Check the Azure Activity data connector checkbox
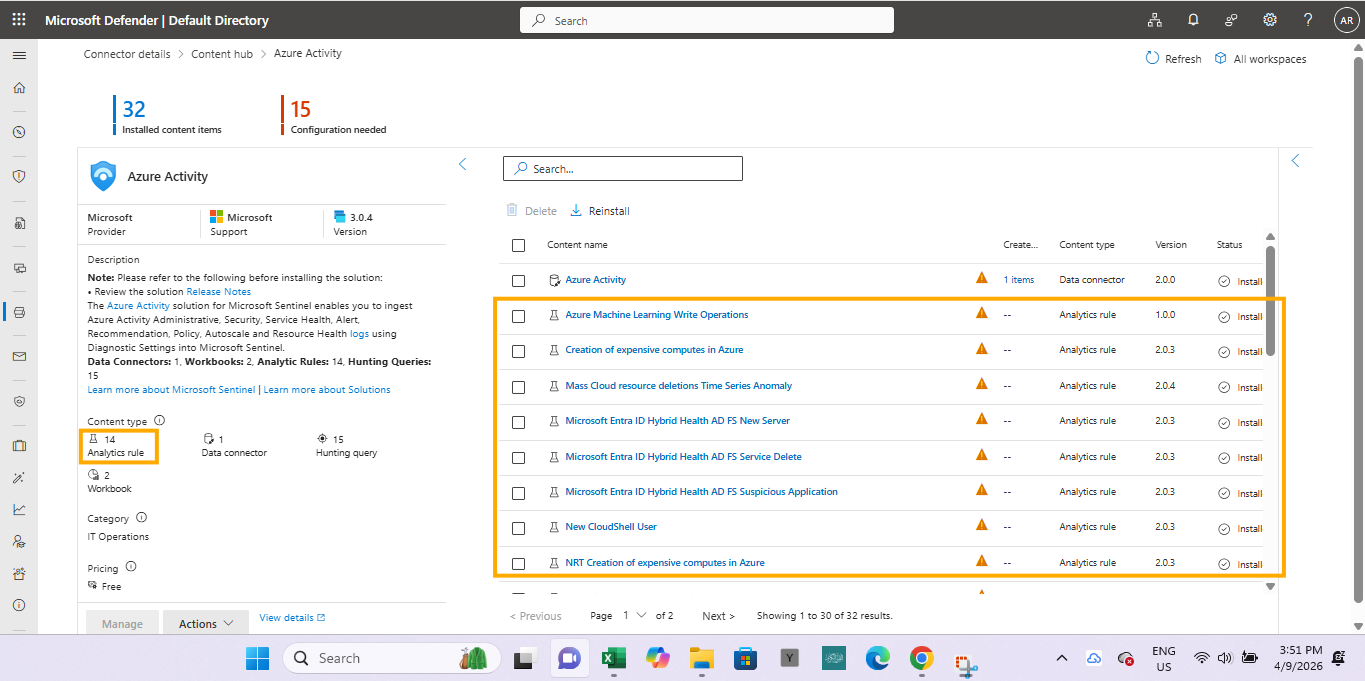 [518, 281]
